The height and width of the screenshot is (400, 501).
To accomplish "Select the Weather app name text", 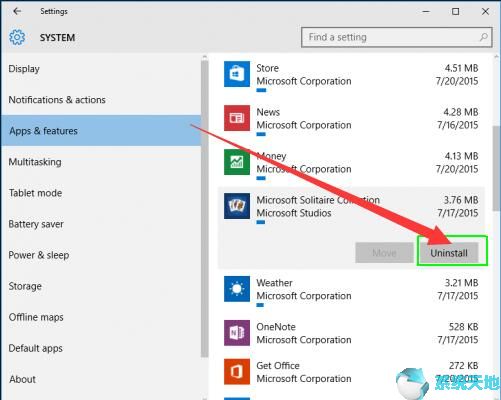I will 274,283.
